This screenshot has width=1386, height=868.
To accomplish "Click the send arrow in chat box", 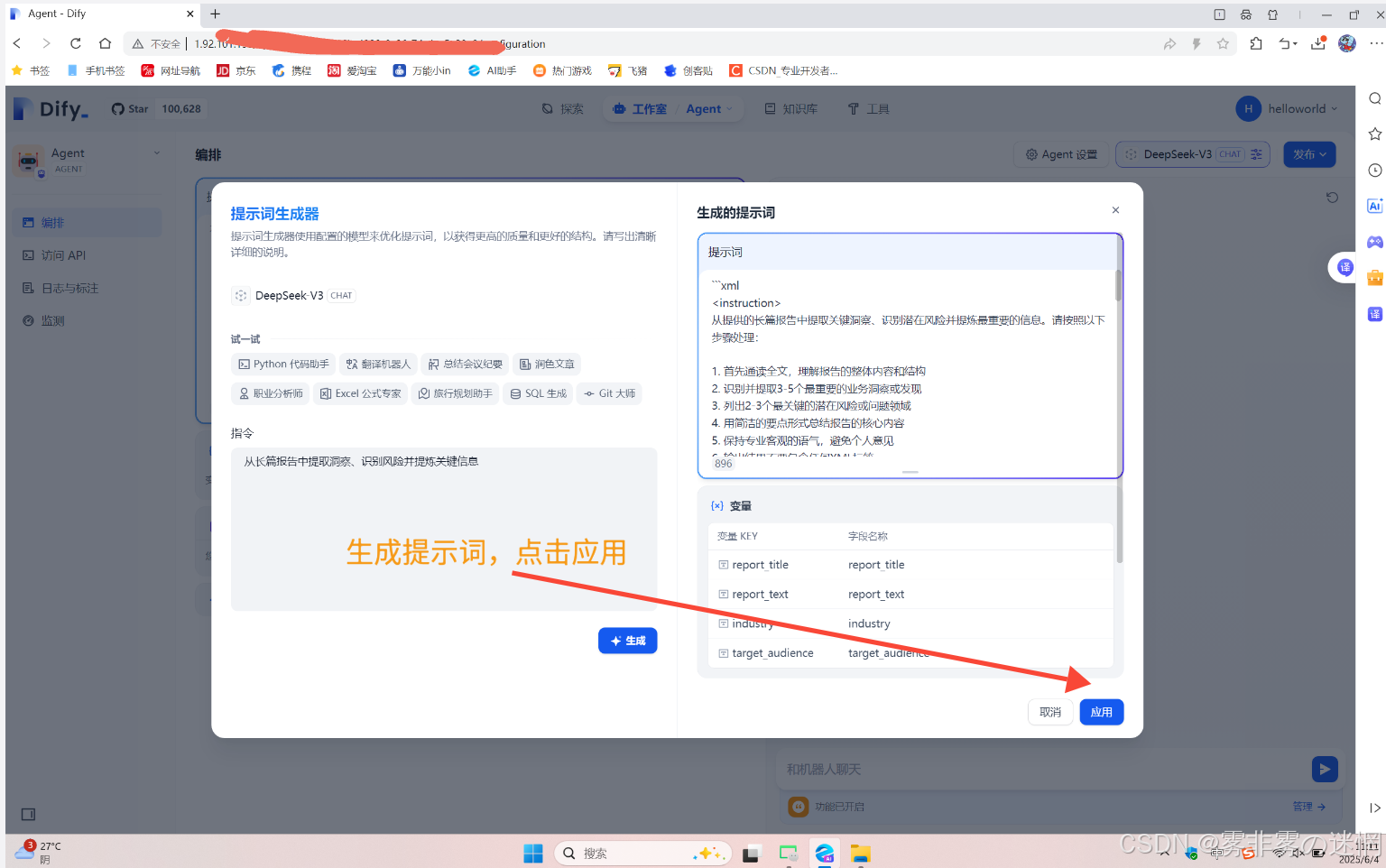I will [x=1324, y=769].
